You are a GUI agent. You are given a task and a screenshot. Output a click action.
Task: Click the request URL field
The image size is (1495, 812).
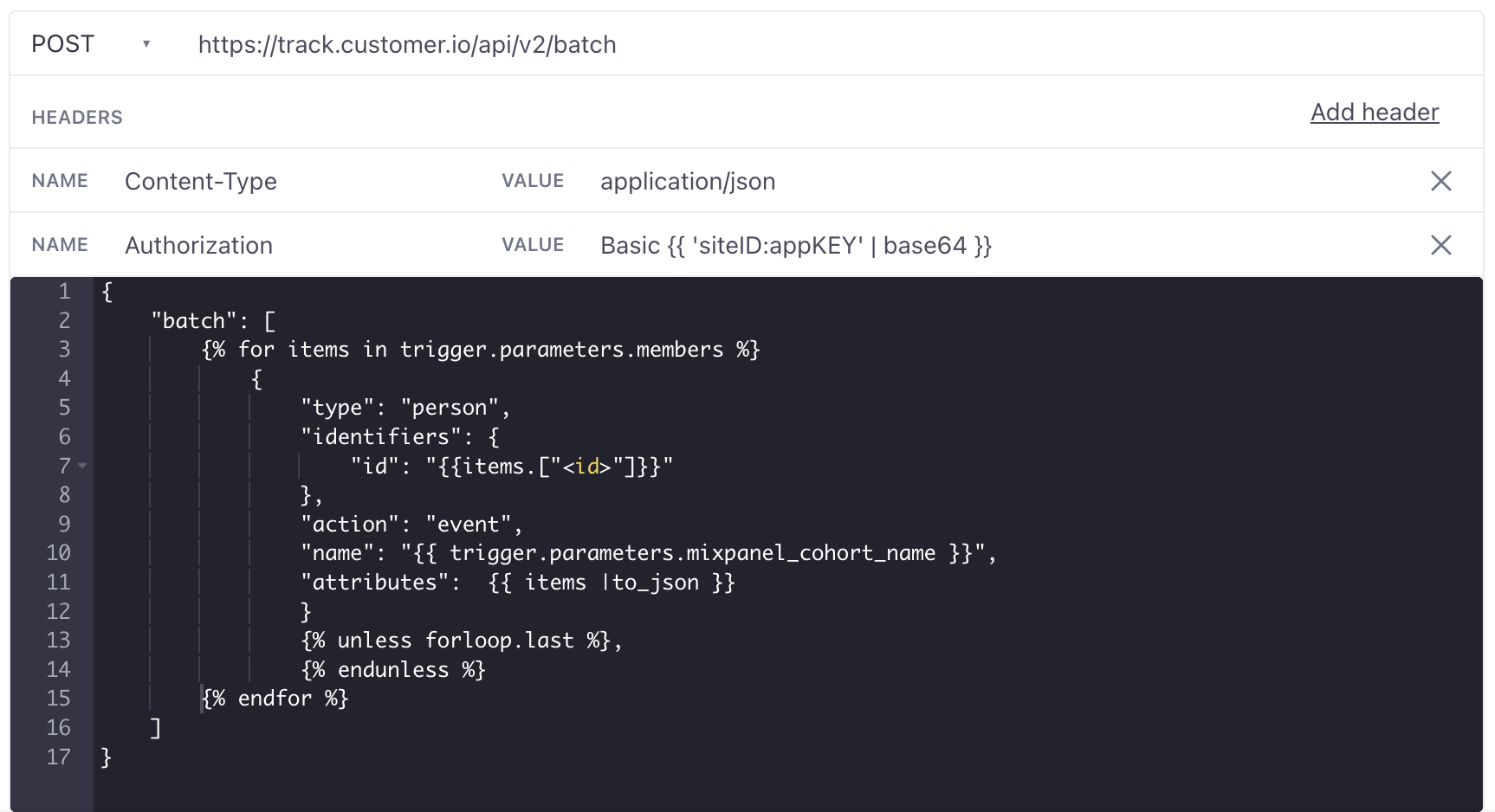407,44
